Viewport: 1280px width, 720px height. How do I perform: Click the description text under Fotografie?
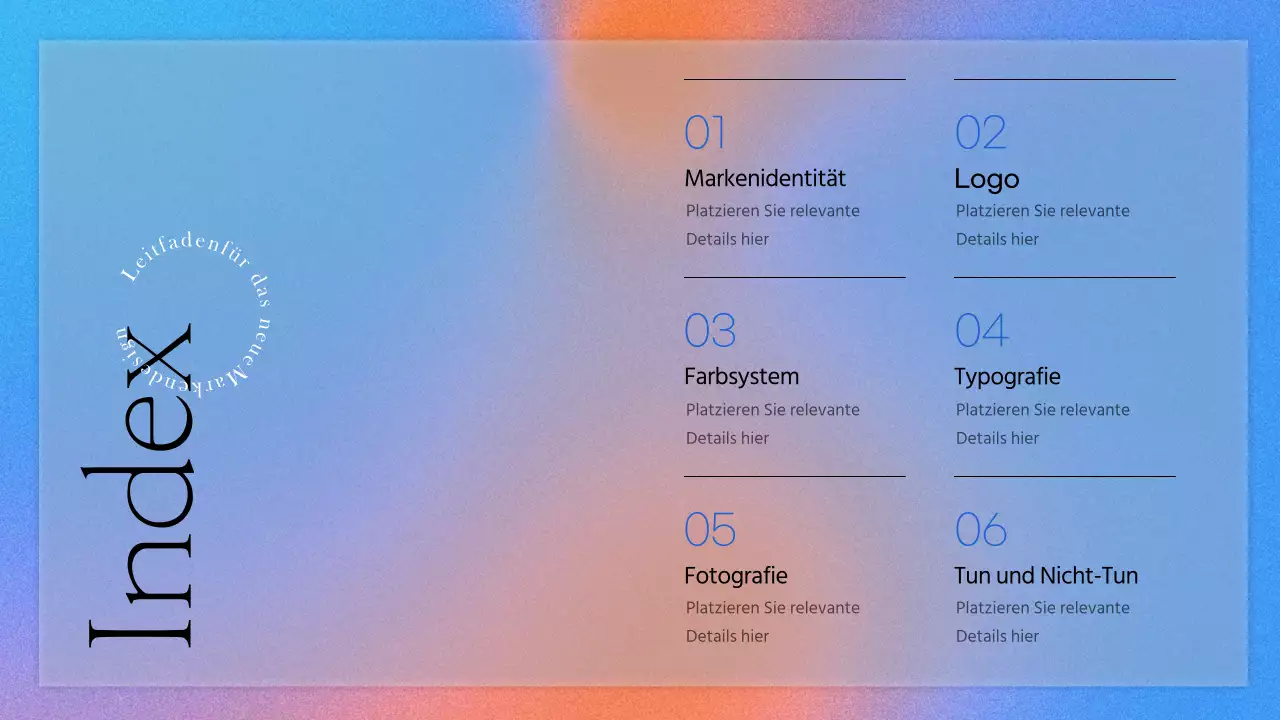tap(772, 621)
